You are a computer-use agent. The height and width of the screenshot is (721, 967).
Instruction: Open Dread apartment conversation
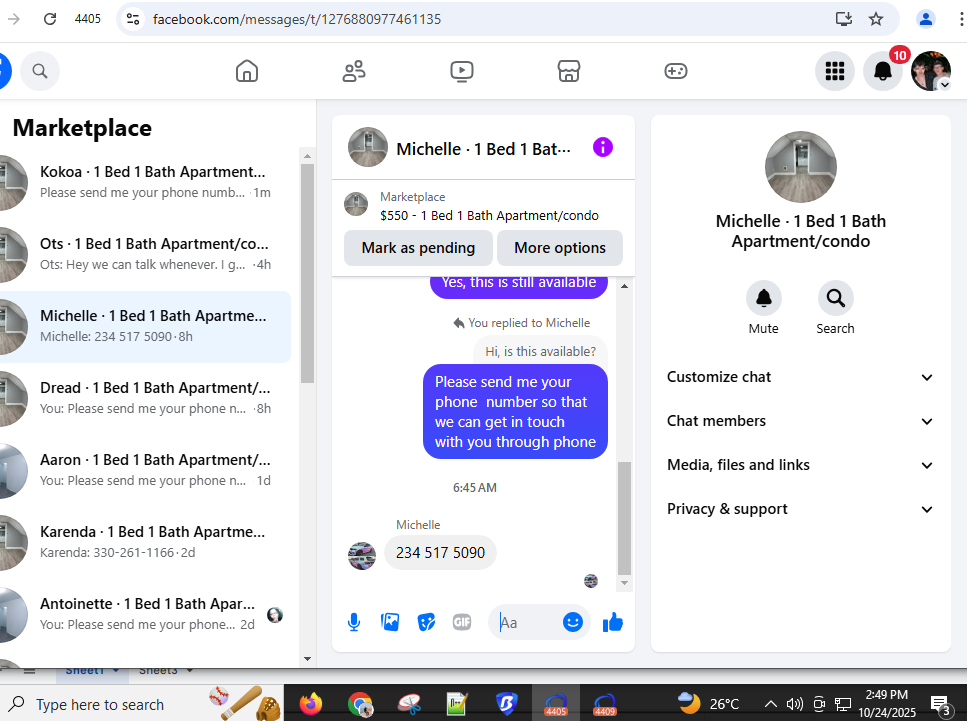coord(146,398)
